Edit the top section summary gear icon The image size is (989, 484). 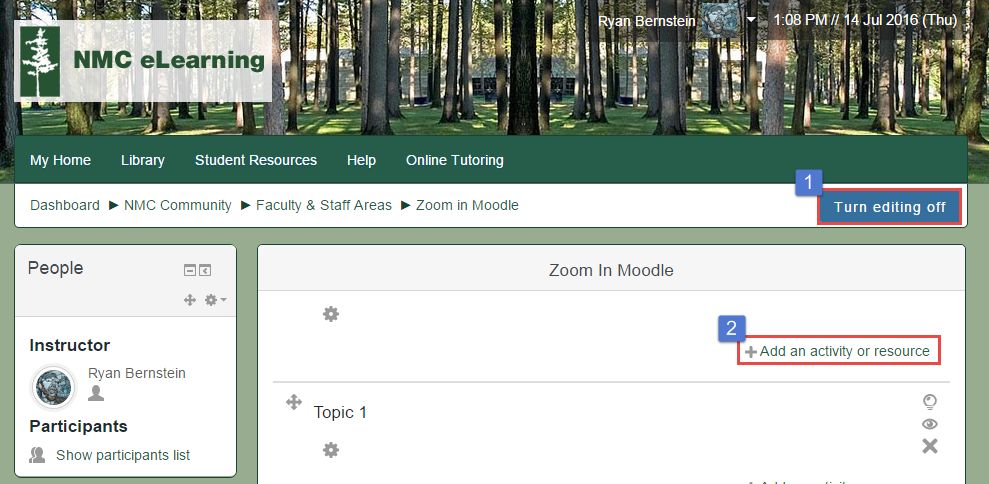[331, 314]
